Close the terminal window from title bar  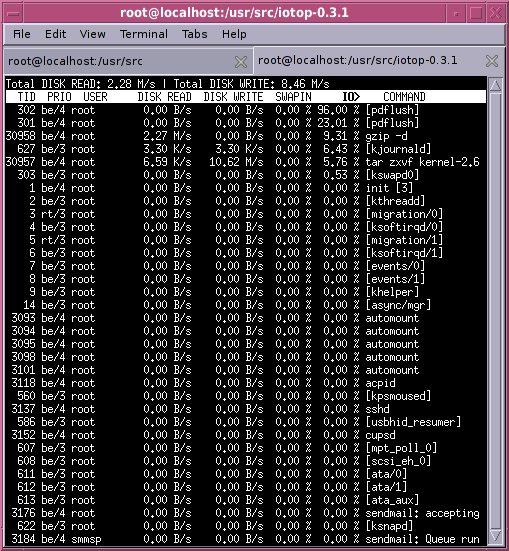tap(496, 13)
